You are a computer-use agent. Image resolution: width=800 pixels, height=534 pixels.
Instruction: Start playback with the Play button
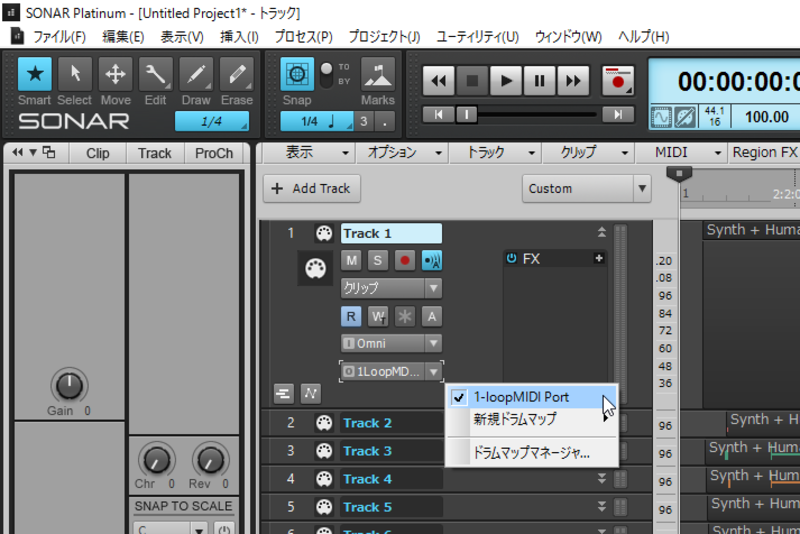pyautogui.click(x=506, y=81)
